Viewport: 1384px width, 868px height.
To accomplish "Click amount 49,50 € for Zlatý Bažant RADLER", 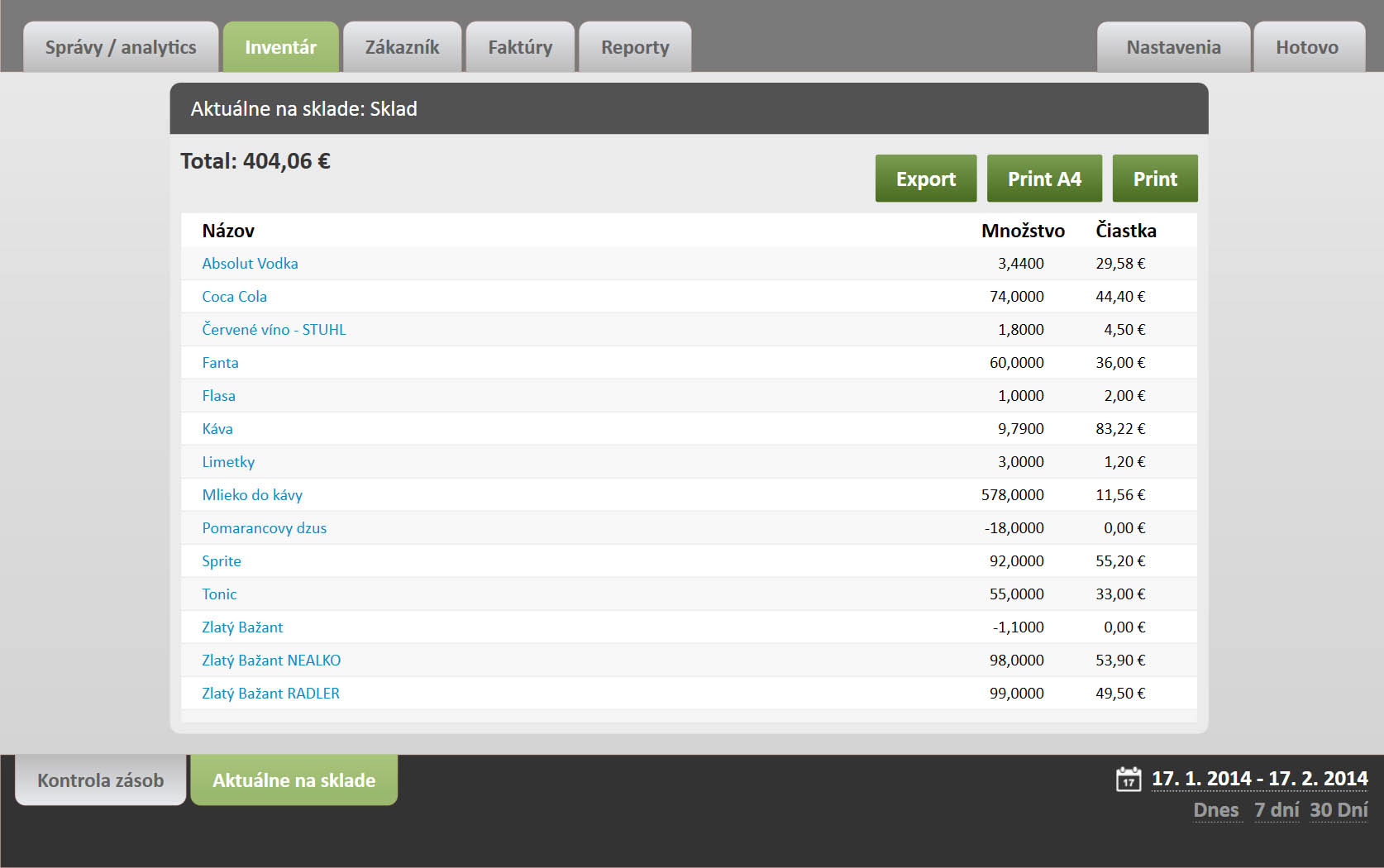I will (x=1120, y=694).
